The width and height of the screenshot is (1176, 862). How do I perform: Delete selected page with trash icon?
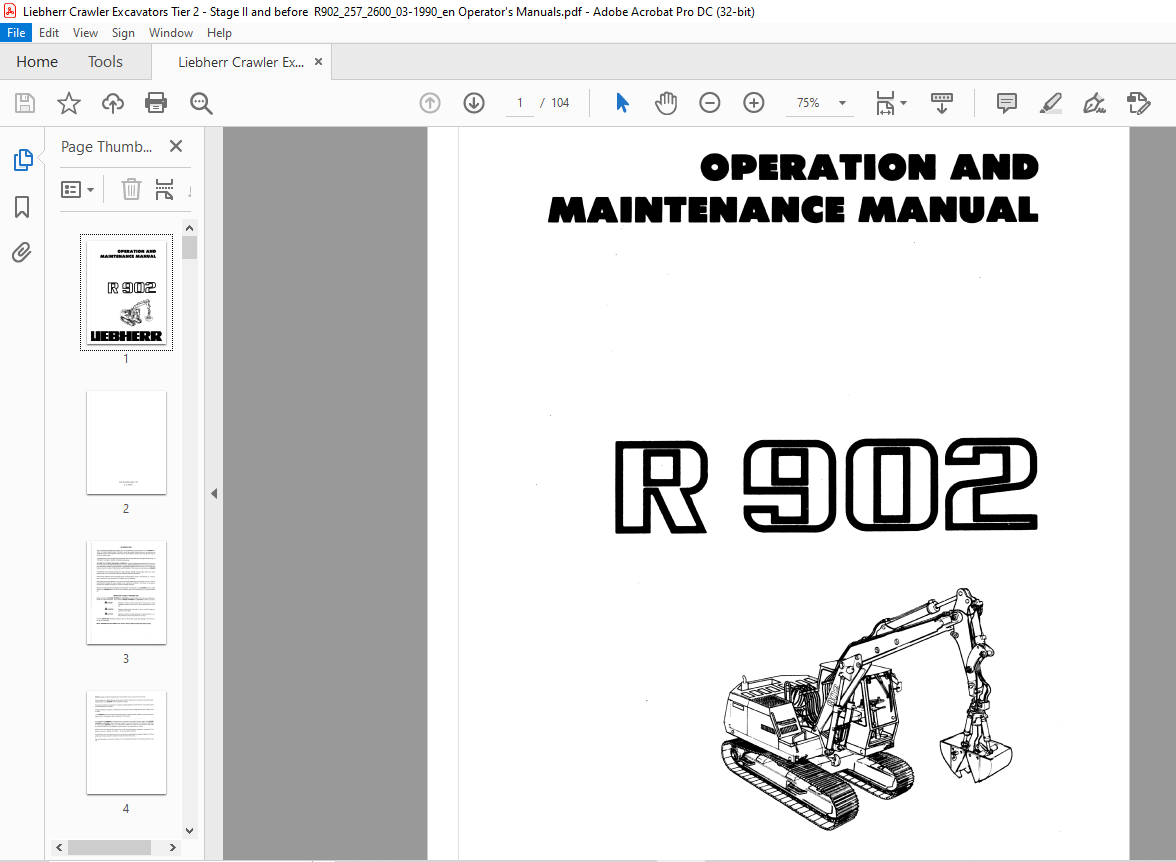click(131, 189)
